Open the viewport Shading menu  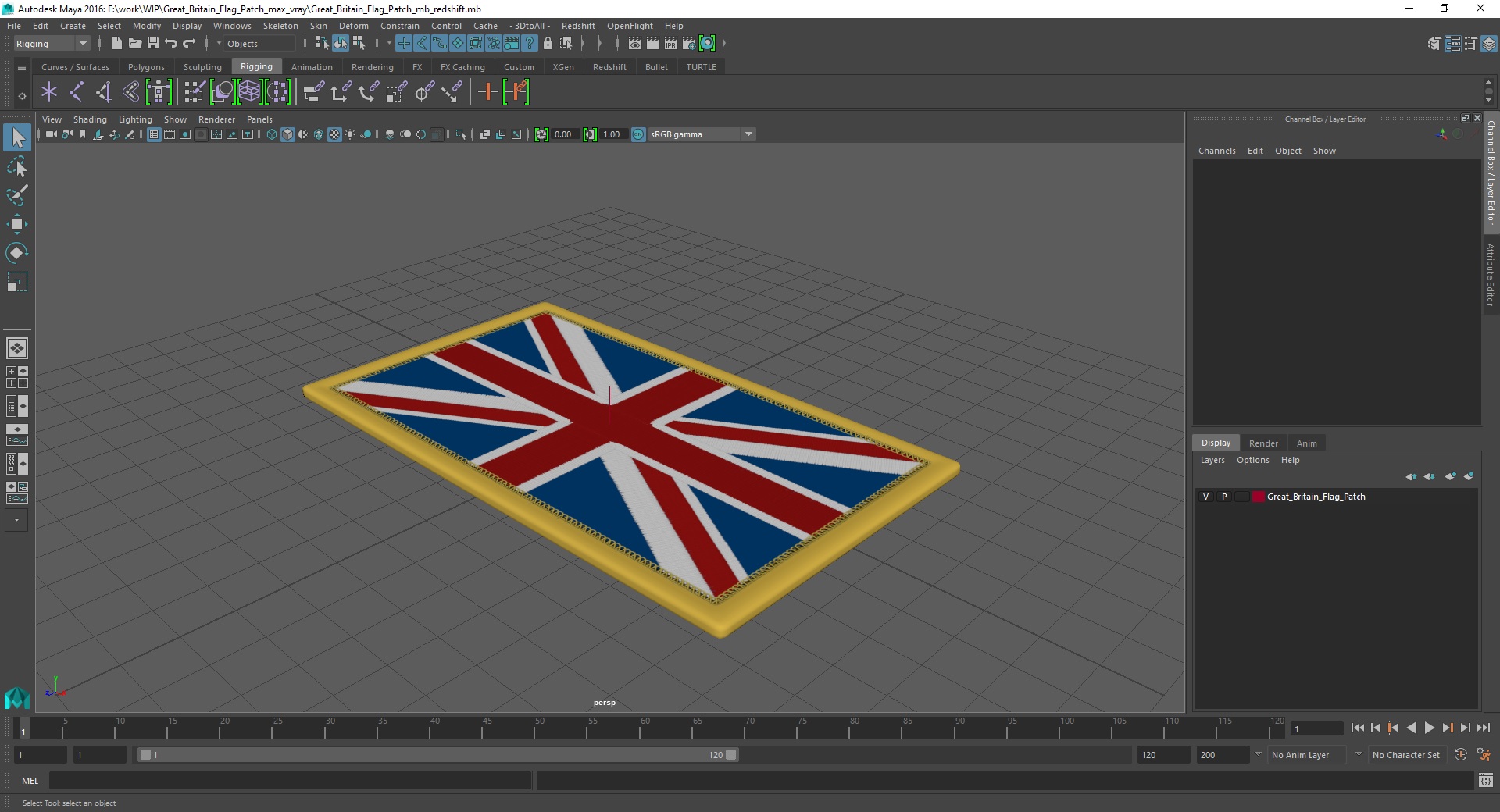pos(90,119)
